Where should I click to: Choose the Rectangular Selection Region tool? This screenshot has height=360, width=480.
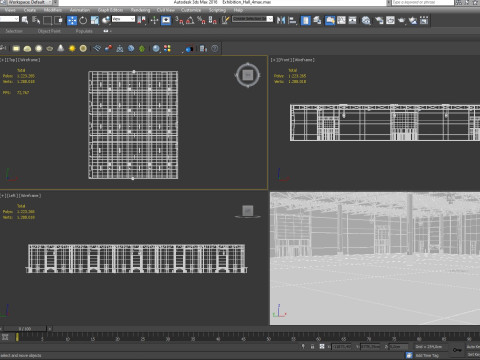(x=47, y=20)
